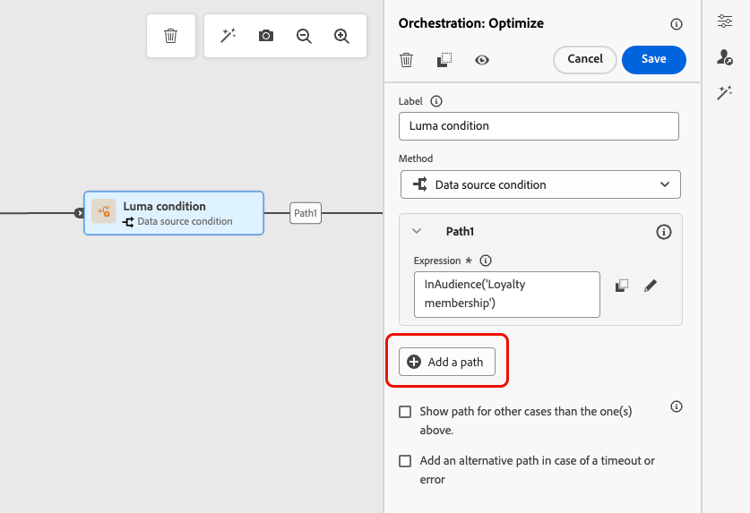Collapse the Path1 section chevron
Image resolution: width=750 pixels, height=513 pixels.
(417, 231)
